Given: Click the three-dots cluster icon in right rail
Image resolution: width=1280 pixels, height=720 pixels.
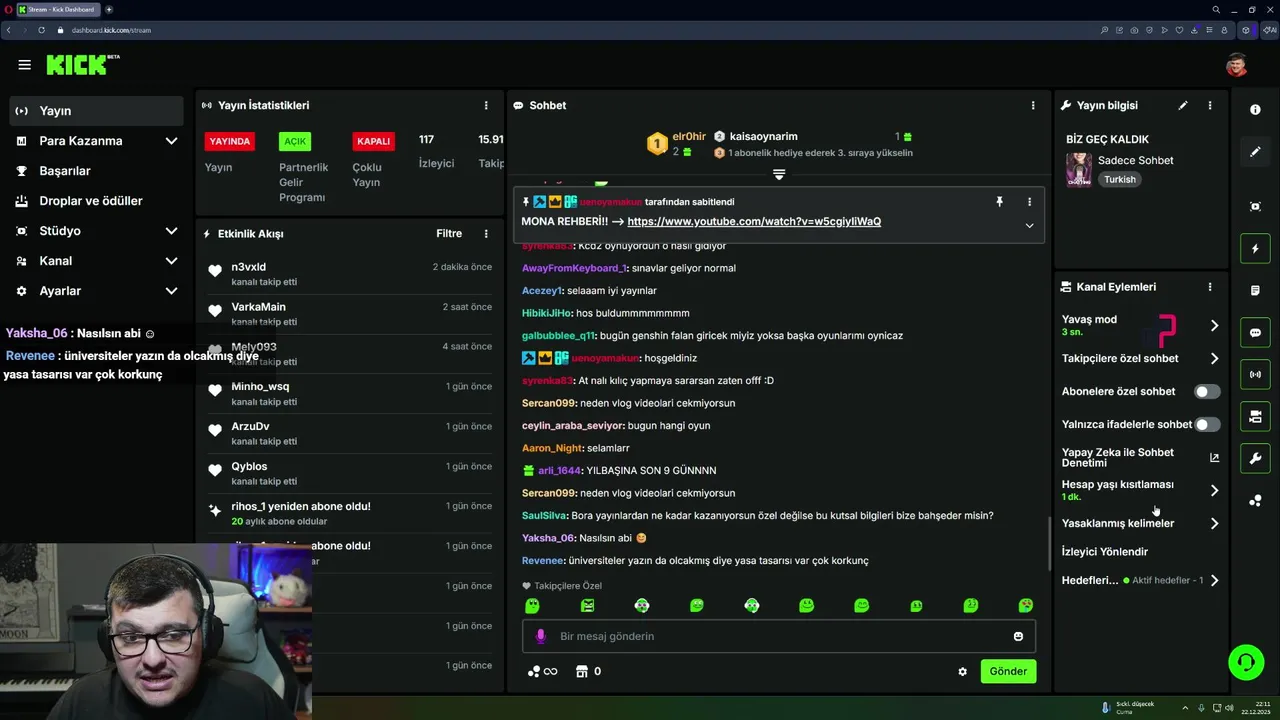Looking at the screenshot, I should point(1255,501).
